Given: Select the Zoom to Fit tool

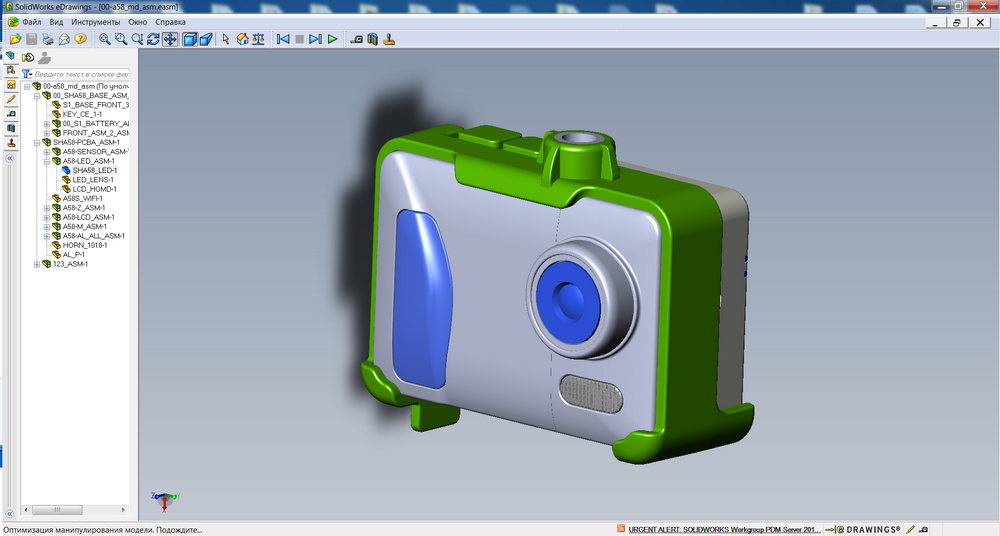Looking at the screenshot, I should (105, 40).
